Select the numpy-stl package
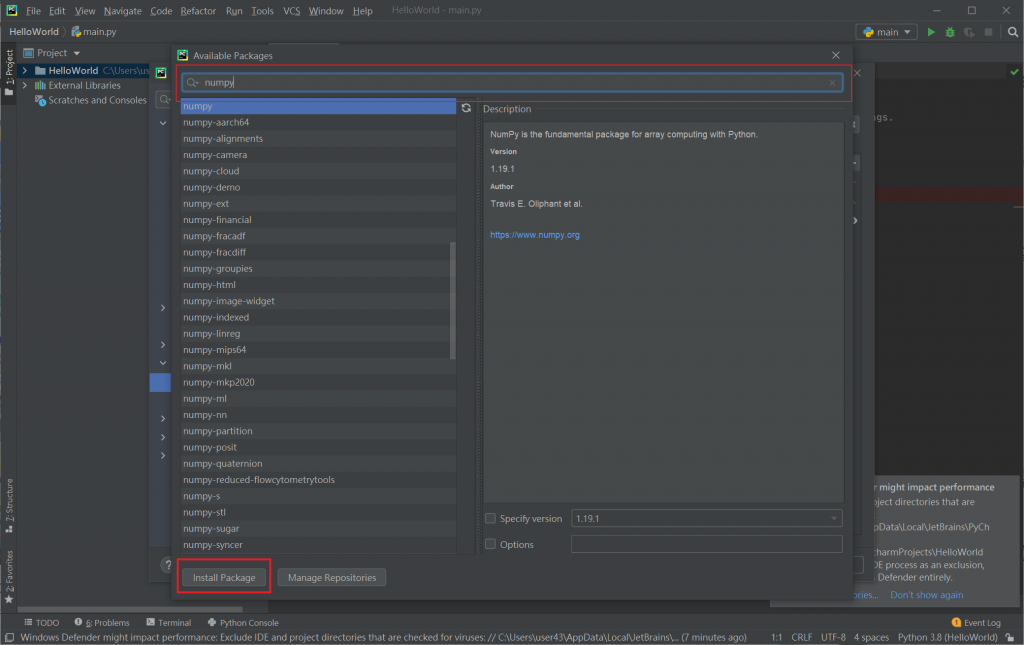This screenshot has width=1024, height=645. (318, 512)
